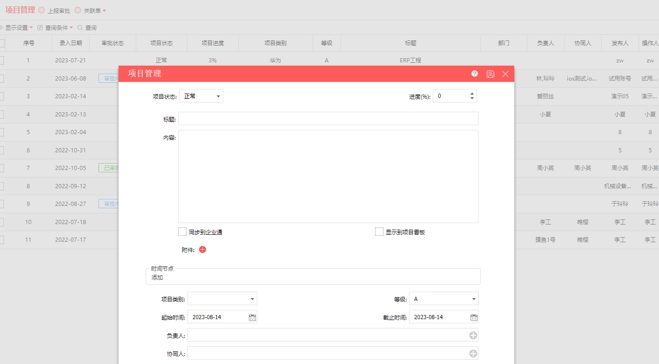This screenshot has width=659, height=364.
Task: Select the 2022-08-27 date cell
Action: [x=71, y=204]
